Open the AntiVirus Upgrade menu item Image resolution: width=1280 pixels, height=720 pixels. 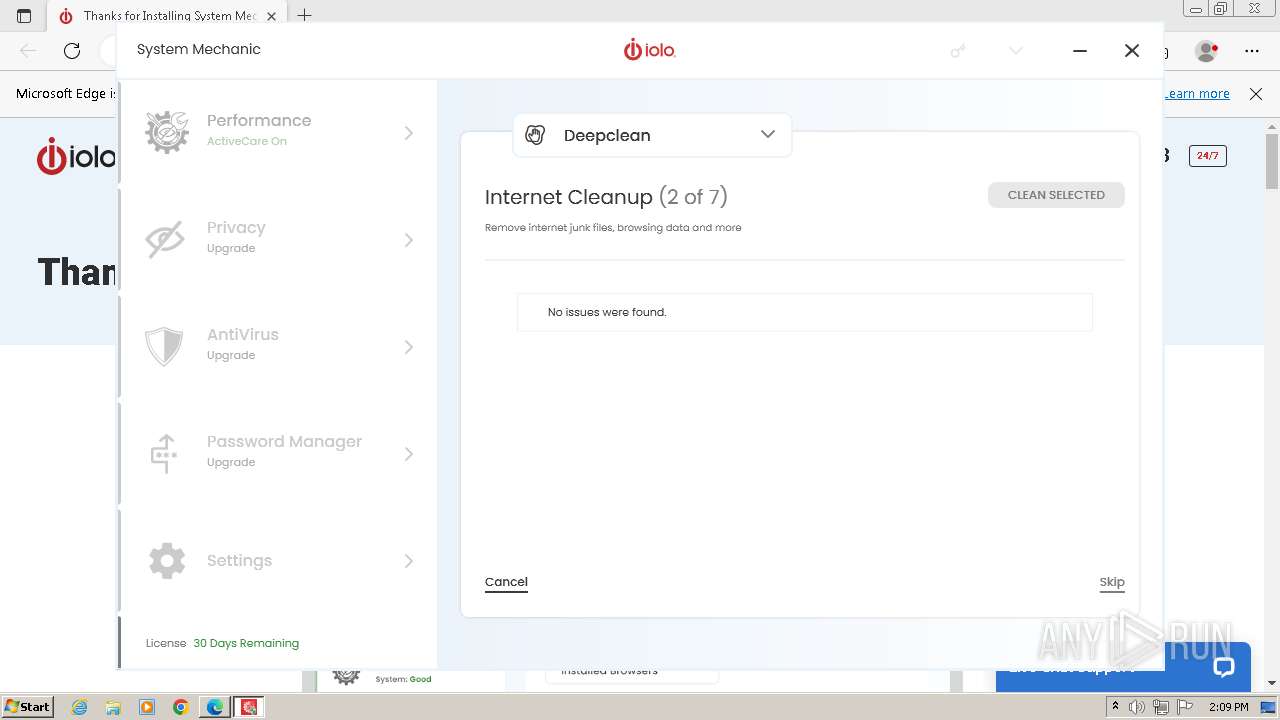pos(278,346)
